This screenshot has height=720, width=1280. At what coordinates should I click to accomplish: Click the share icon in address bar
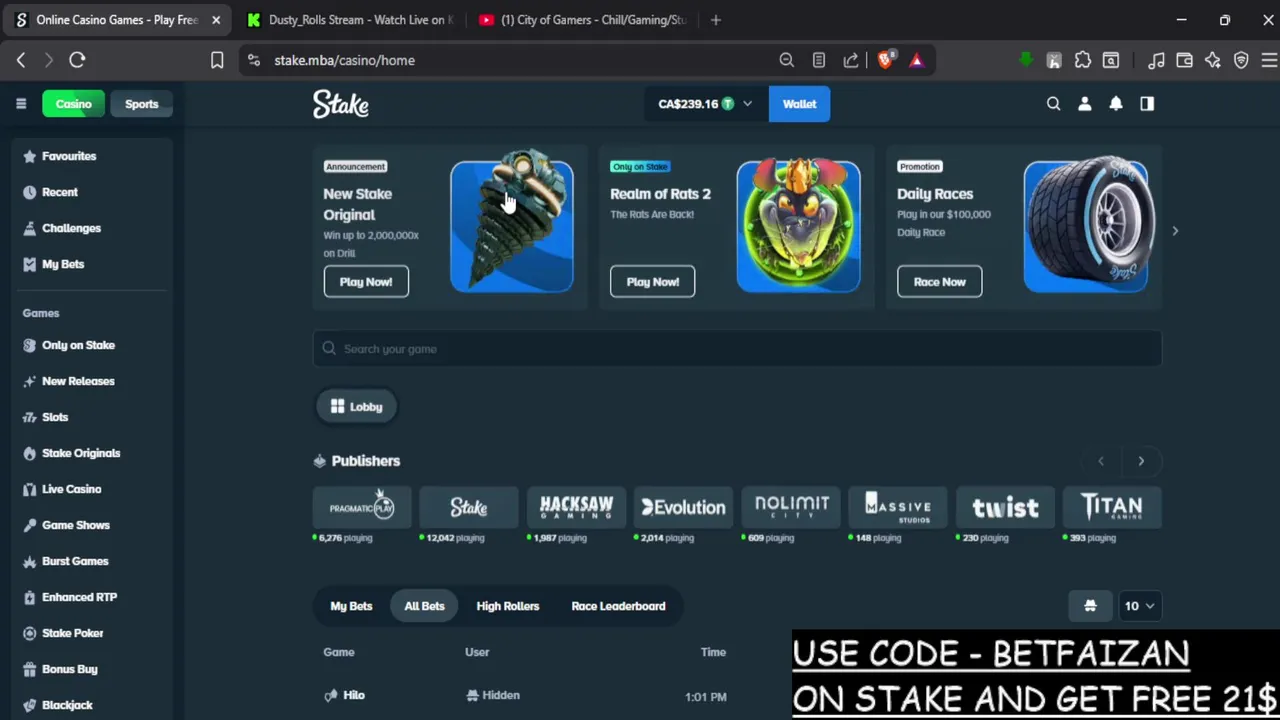(x=851, y=60)
